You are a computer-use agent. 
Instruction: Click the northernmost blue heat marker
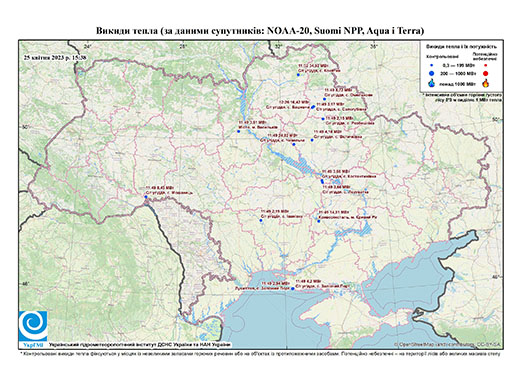coord(298,75)
